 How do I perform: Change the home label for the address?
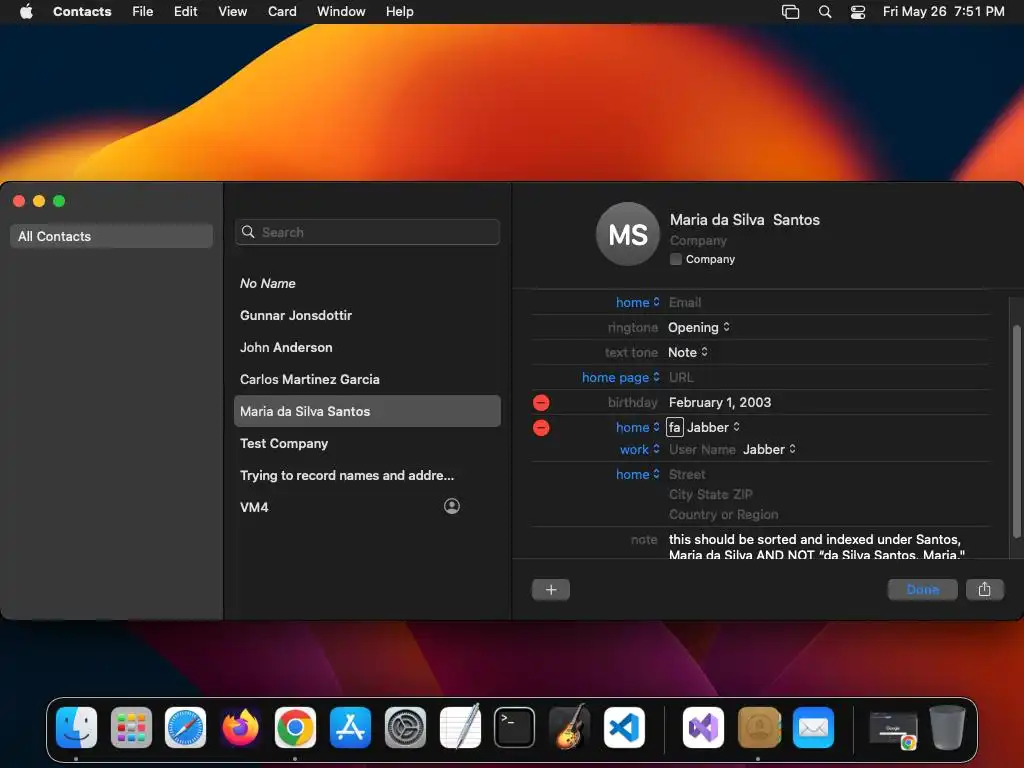637,474
